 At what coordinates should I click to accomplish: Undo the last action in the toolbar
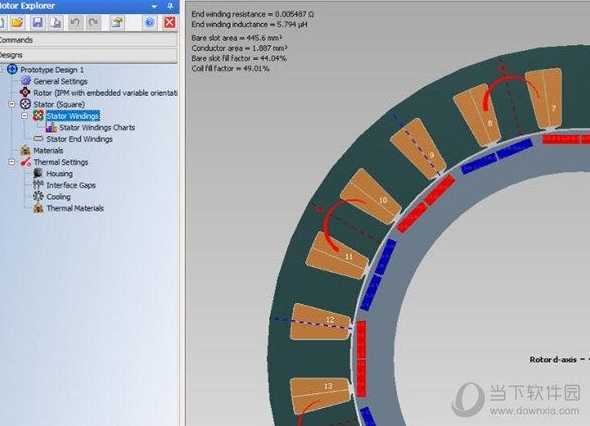(x=75, y=23)
